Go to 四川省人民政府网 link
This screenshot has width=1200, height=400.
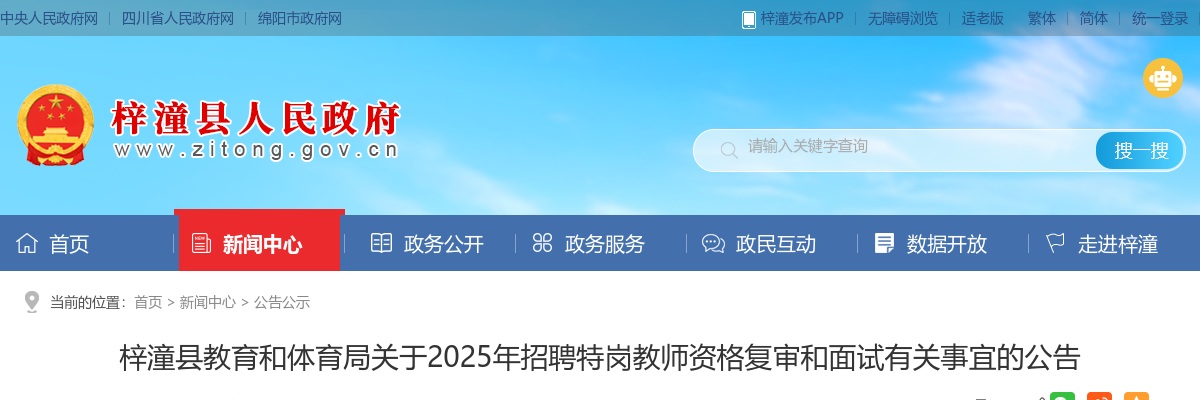[x=177, y=19]
